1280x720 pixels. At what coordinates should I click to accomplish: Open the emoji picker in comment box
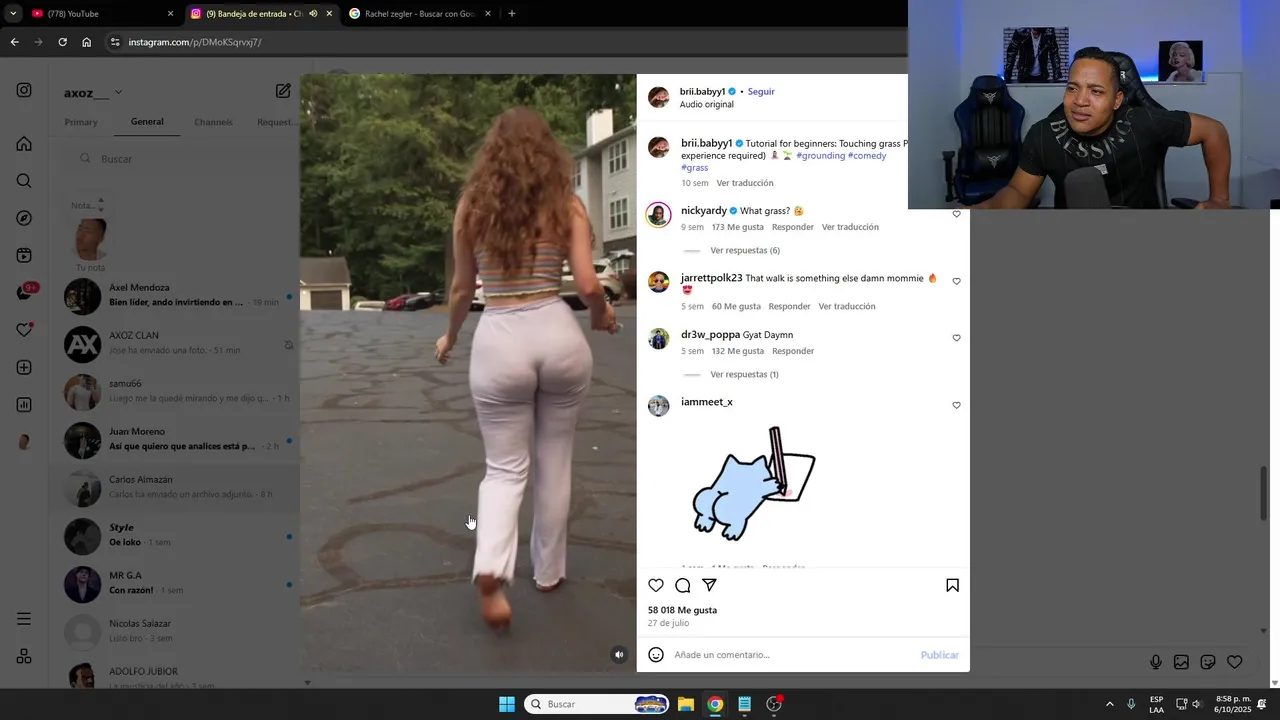pyautogui.click(x=656, y=655)
